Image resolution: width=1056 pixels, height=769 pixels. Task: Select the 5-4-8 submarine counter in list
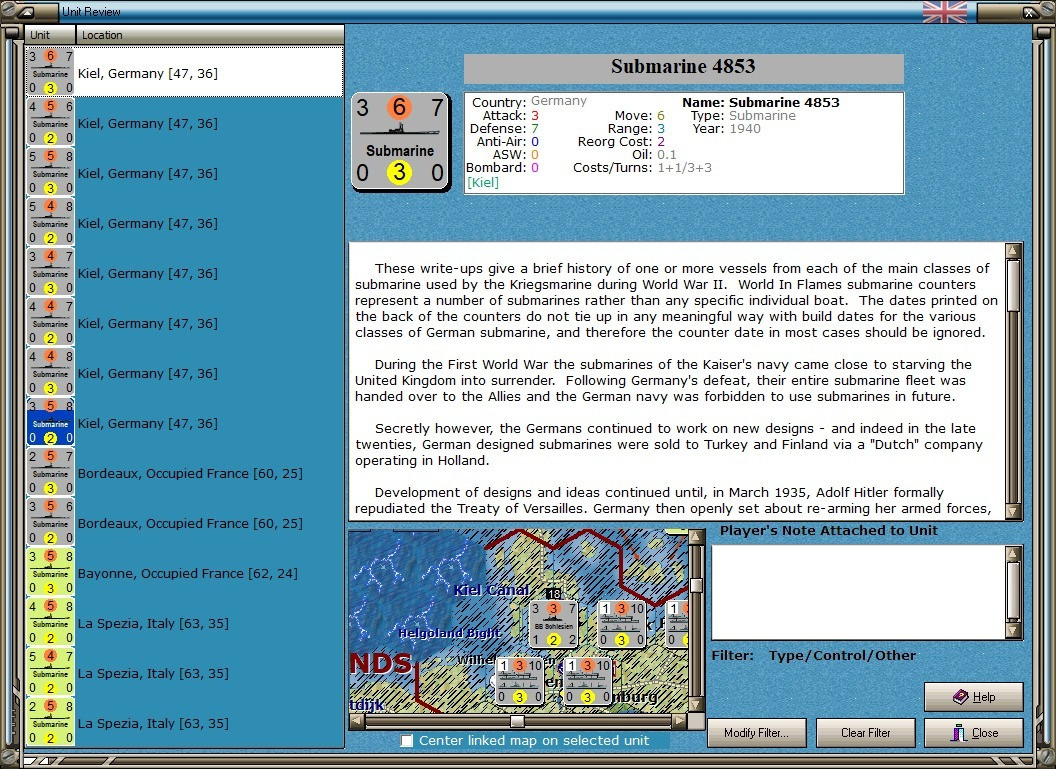point(51,222)
